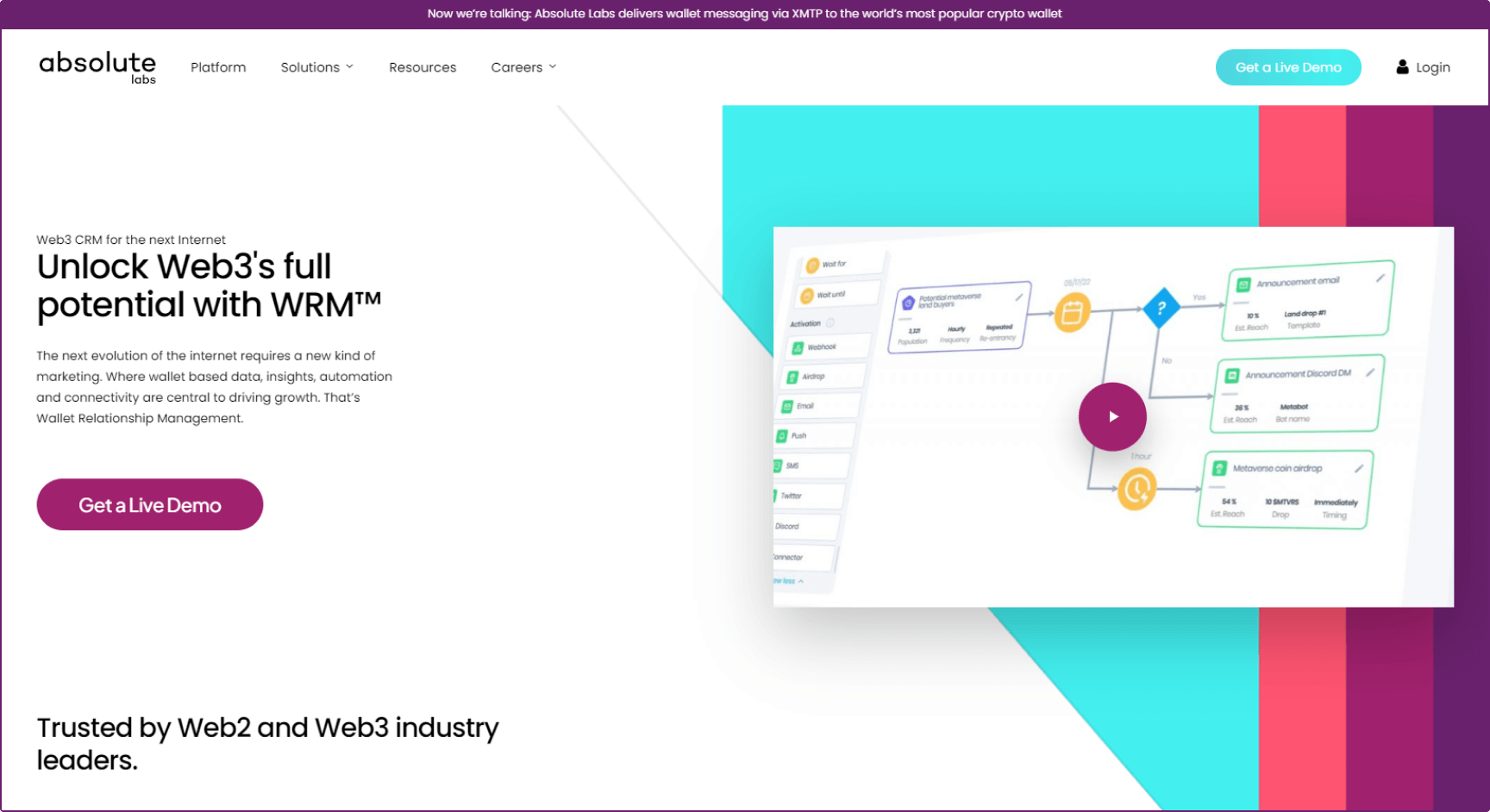Screen dimensions: 1490x812
Task: Select the Webhook activation icon
Action: coord(798,347)
